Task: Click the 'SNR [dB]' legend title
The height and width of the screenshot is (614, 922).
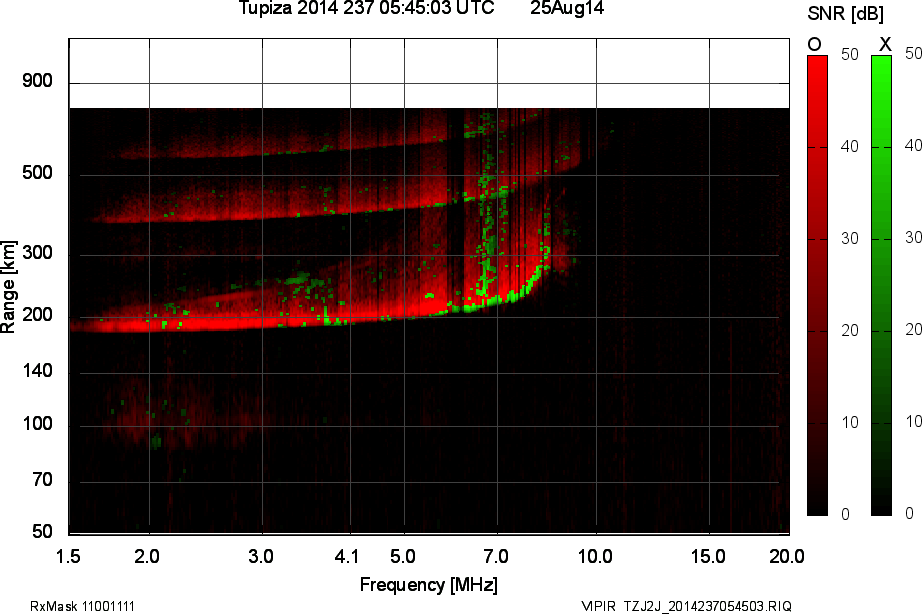Action: (x=845, y=13)
